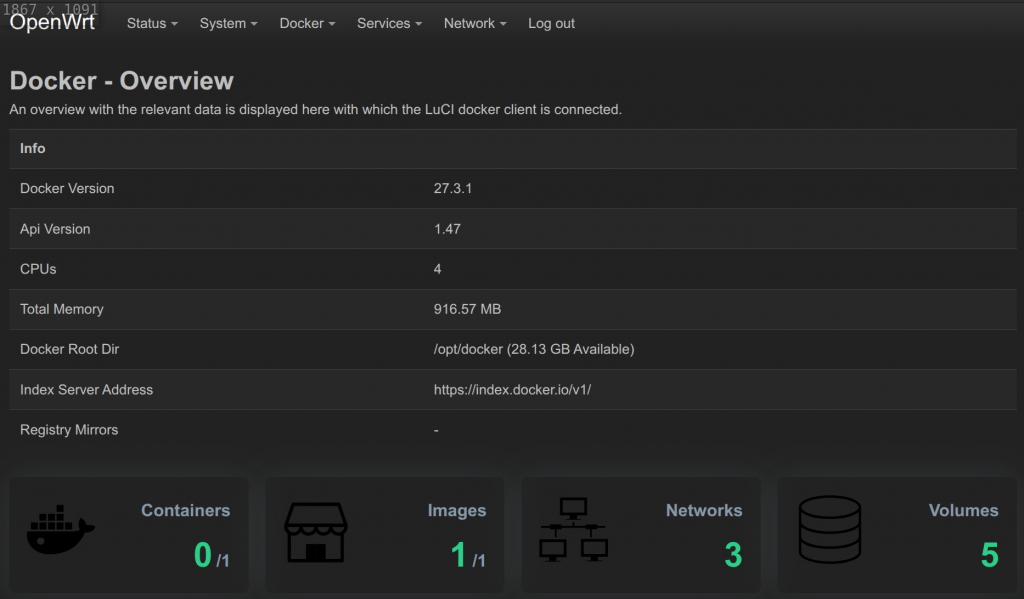1024x599 pixels.
Task: Click the Index Server Address label
Action: coord(86,390)
